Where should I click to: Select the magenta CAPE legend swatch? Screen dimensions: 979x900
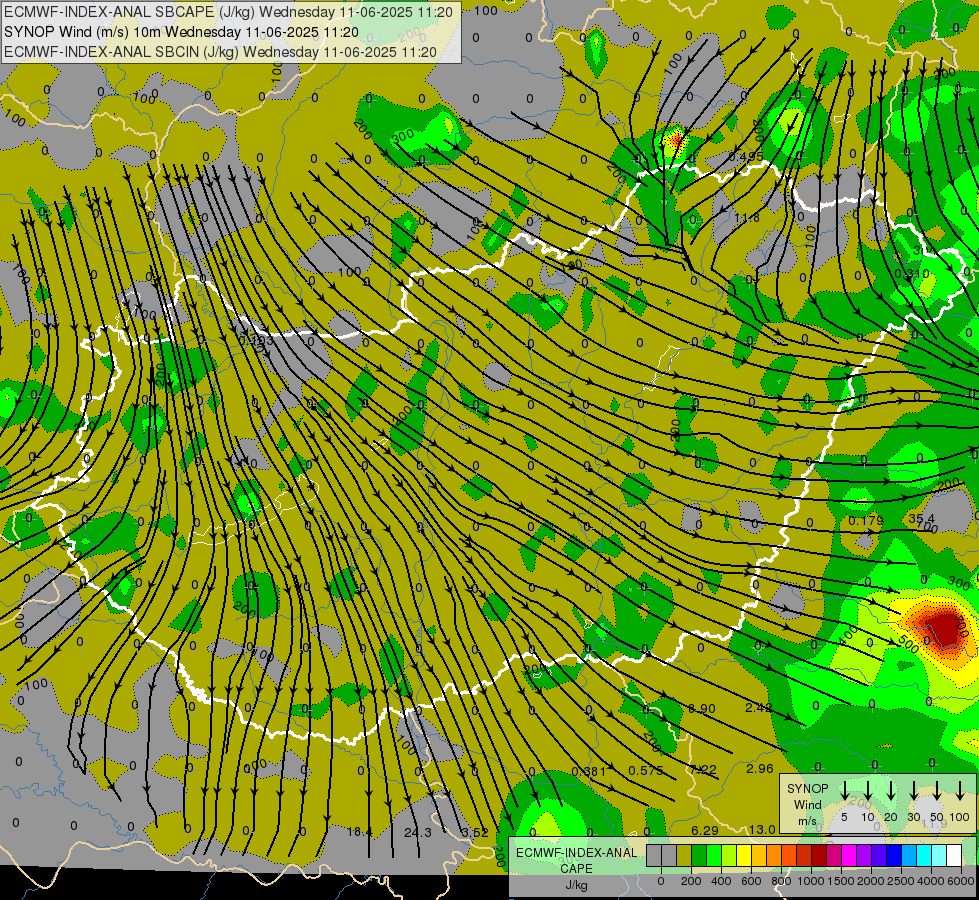[x=850, y=856]
